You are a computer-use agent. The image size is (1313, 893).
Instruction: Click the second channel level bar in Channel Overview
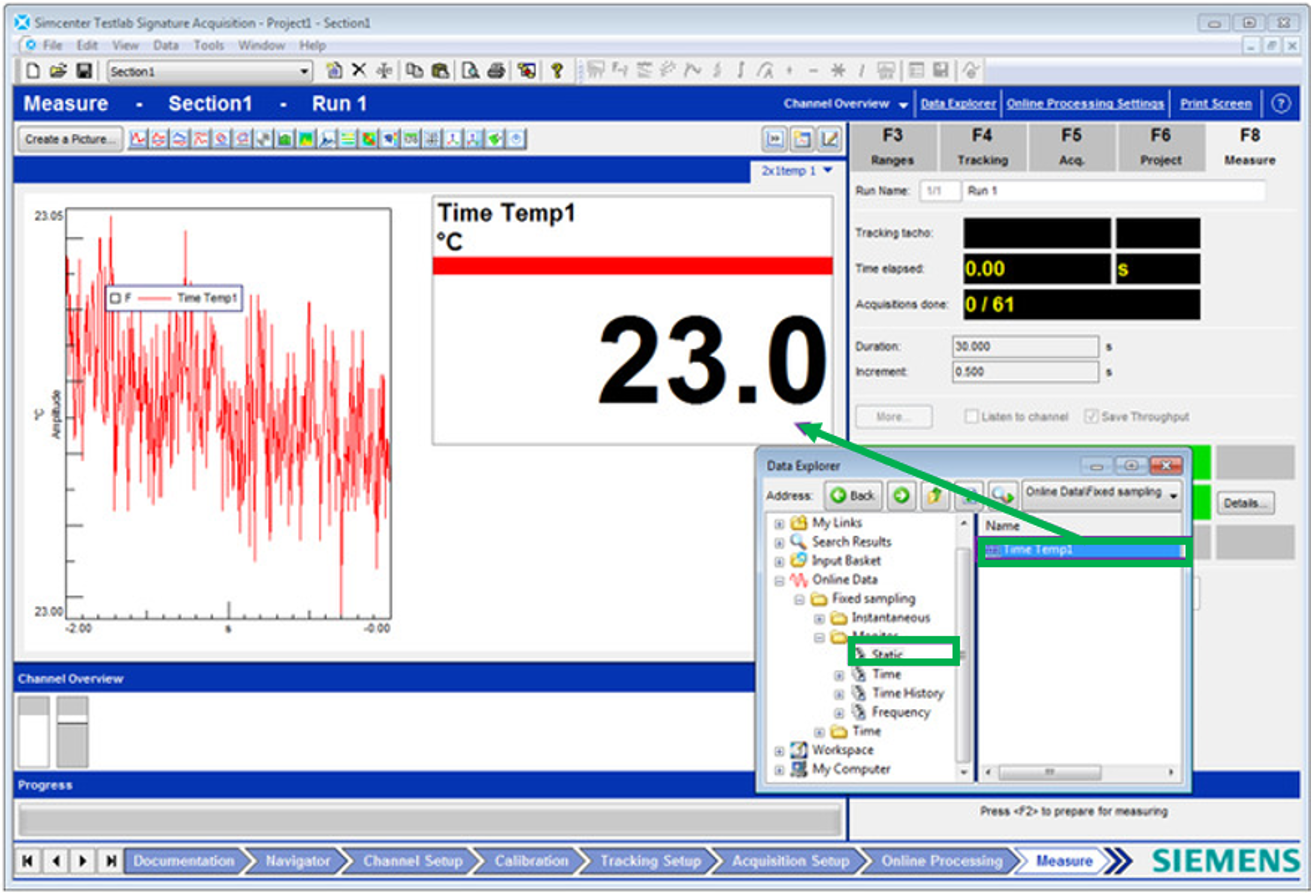click(72, 732)
